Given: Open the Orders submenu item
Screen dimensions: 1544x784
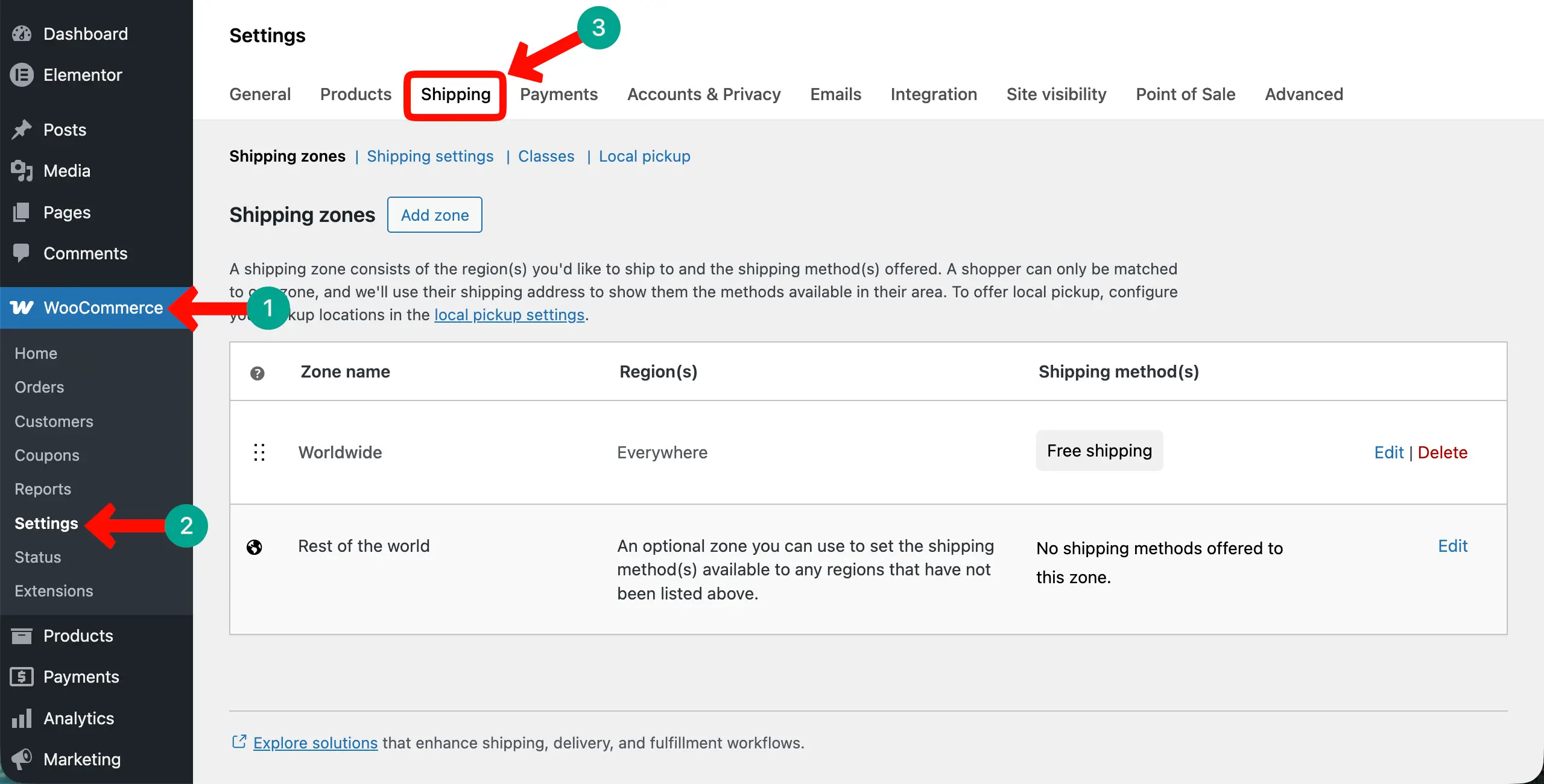Looking at the screenshot, I should (x=39, y=387).
